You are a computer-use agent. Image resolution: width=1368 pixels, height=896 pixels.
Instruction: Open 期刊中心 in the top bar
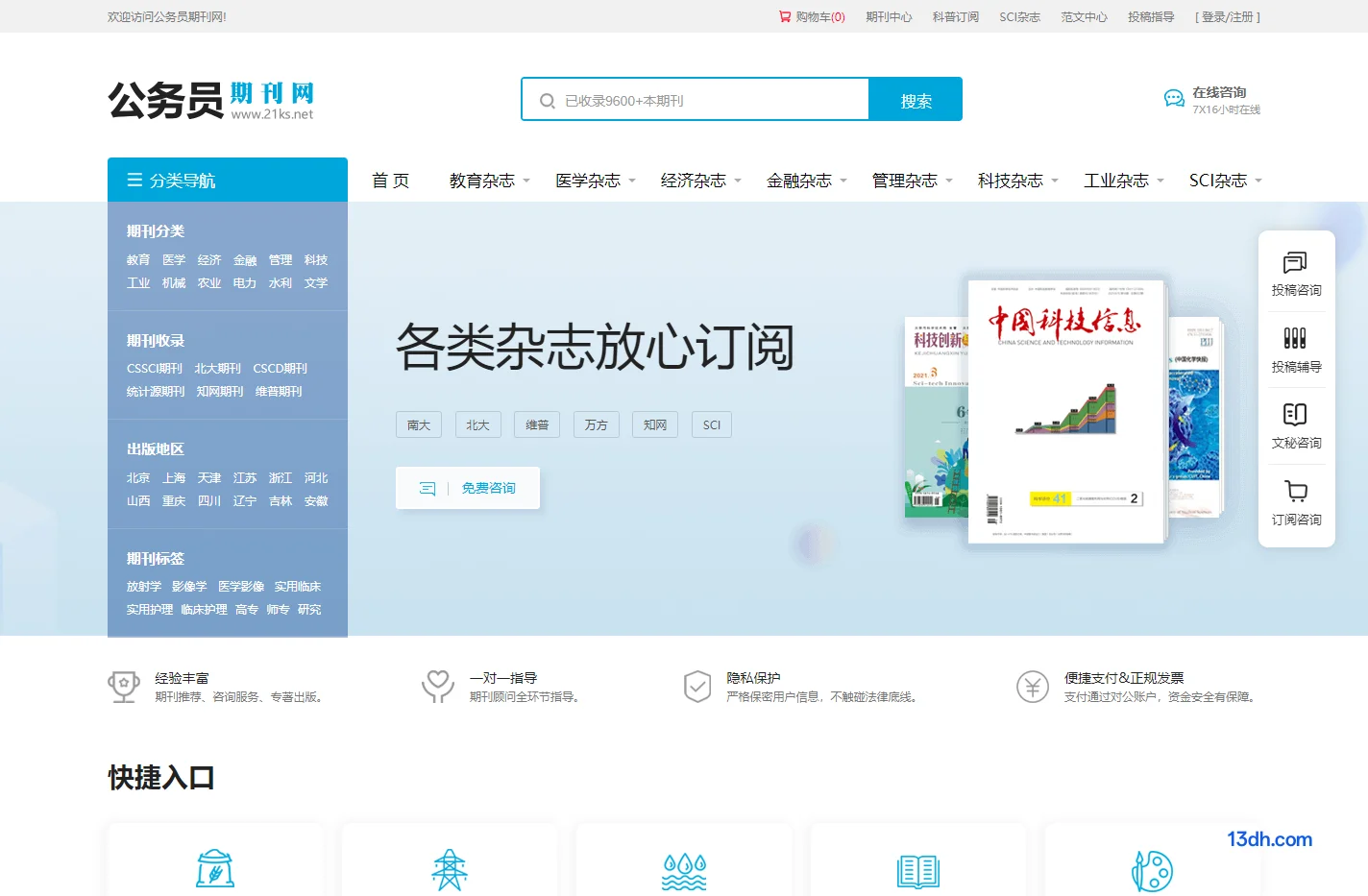coord(889,16)
